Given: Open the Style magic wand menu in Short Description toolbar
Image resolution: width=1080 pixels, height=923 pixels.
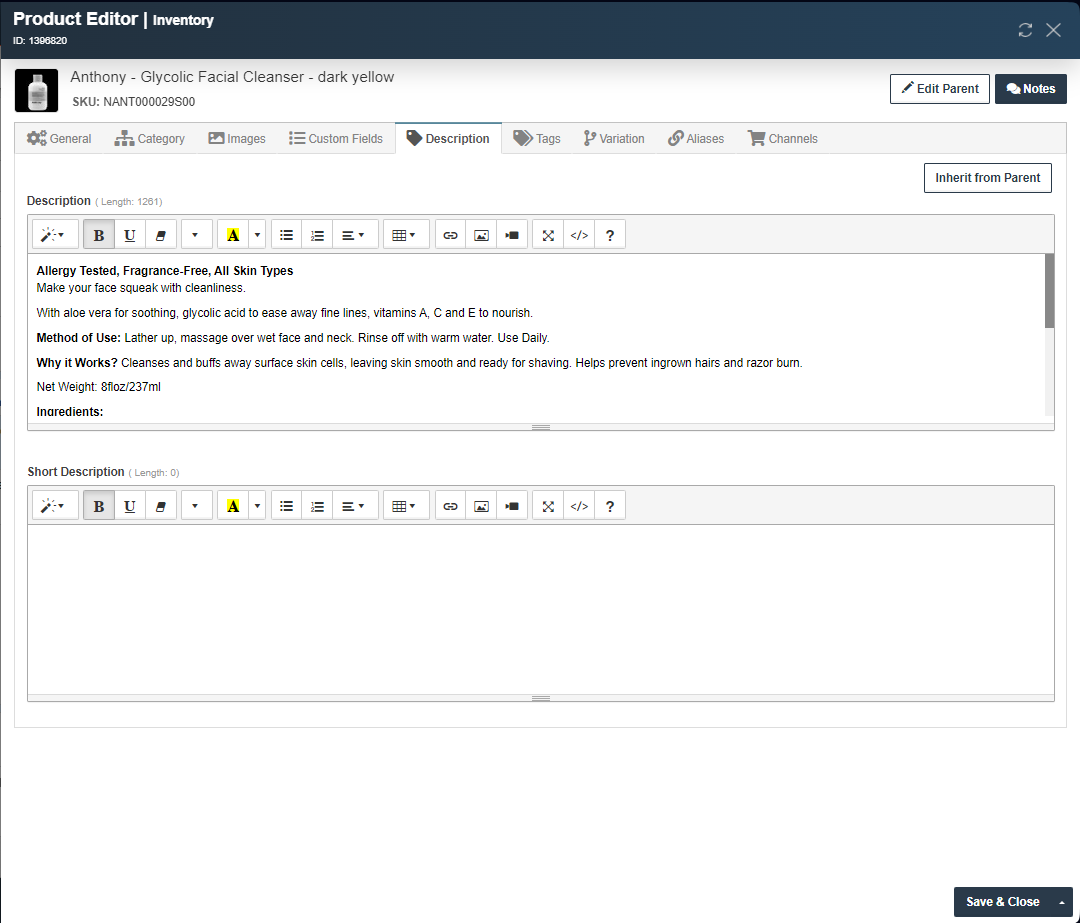Looking at the screenshot, I should coord(54,506).
